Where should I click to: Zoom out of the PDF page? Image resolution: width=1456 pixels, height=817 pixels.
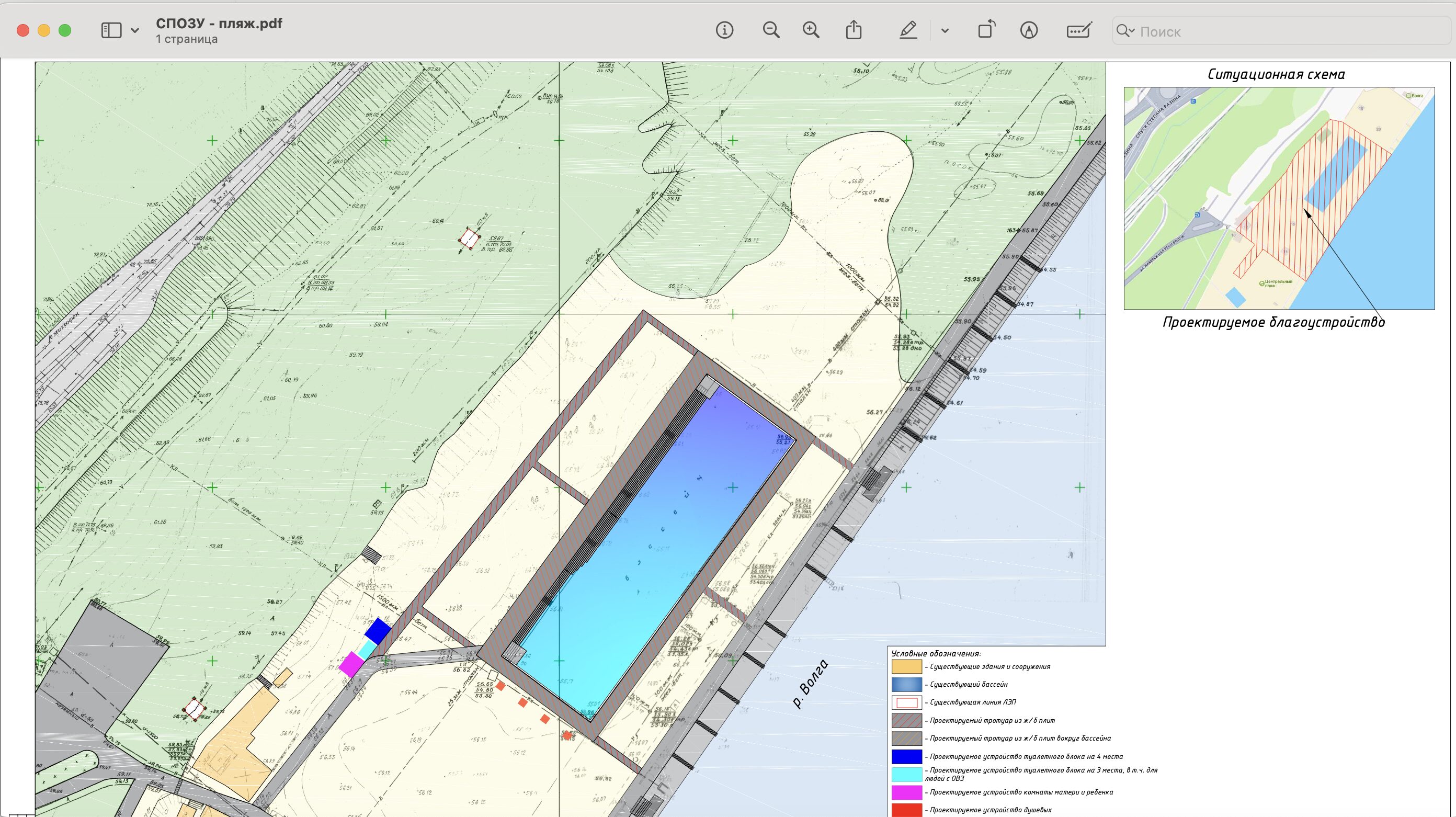[771, 30]
